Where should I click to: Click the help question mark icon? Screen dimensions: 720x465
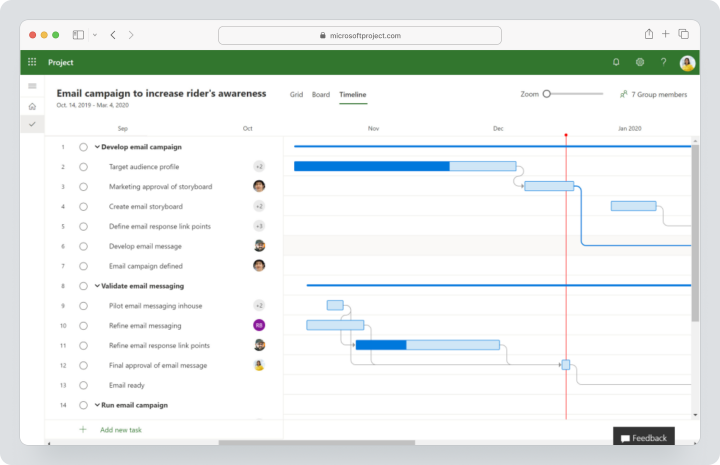pyautogui.click(x=664, y=62)
